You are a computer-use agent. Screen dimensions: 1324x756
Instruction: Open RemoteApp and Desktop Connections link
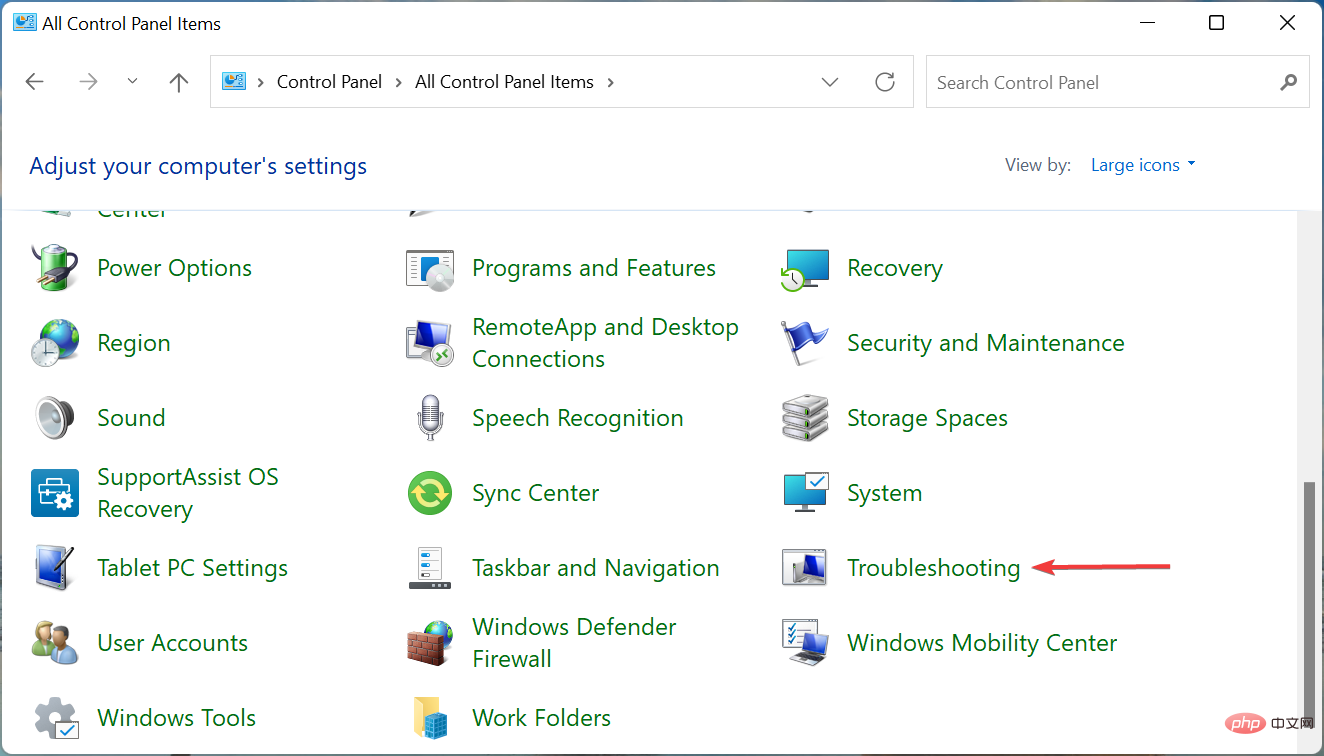click(x=605, y=343)
